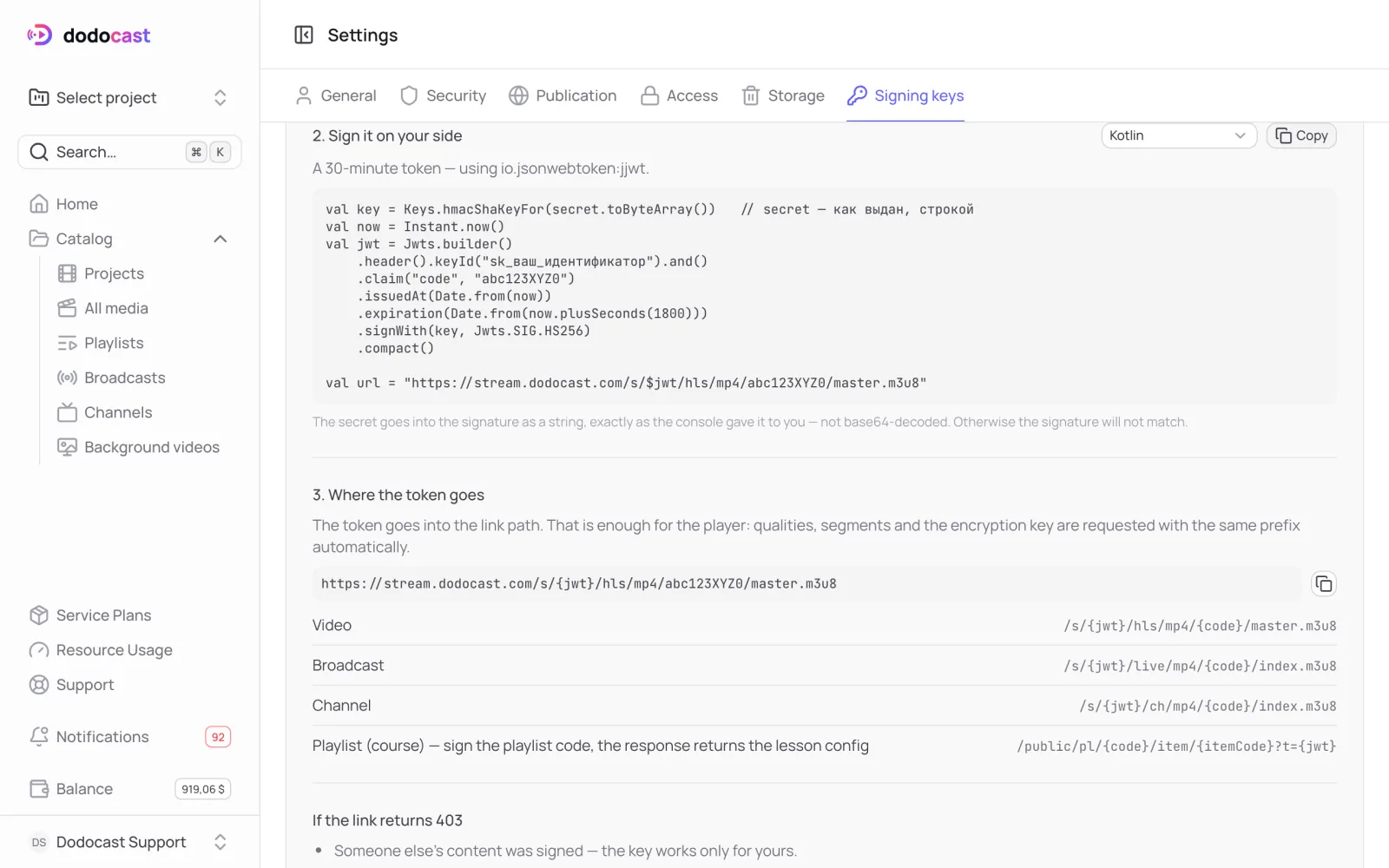The height and width of the screenshot is (868, 1389).
Task: Click the Service Plans box icon
Action: 39,615
